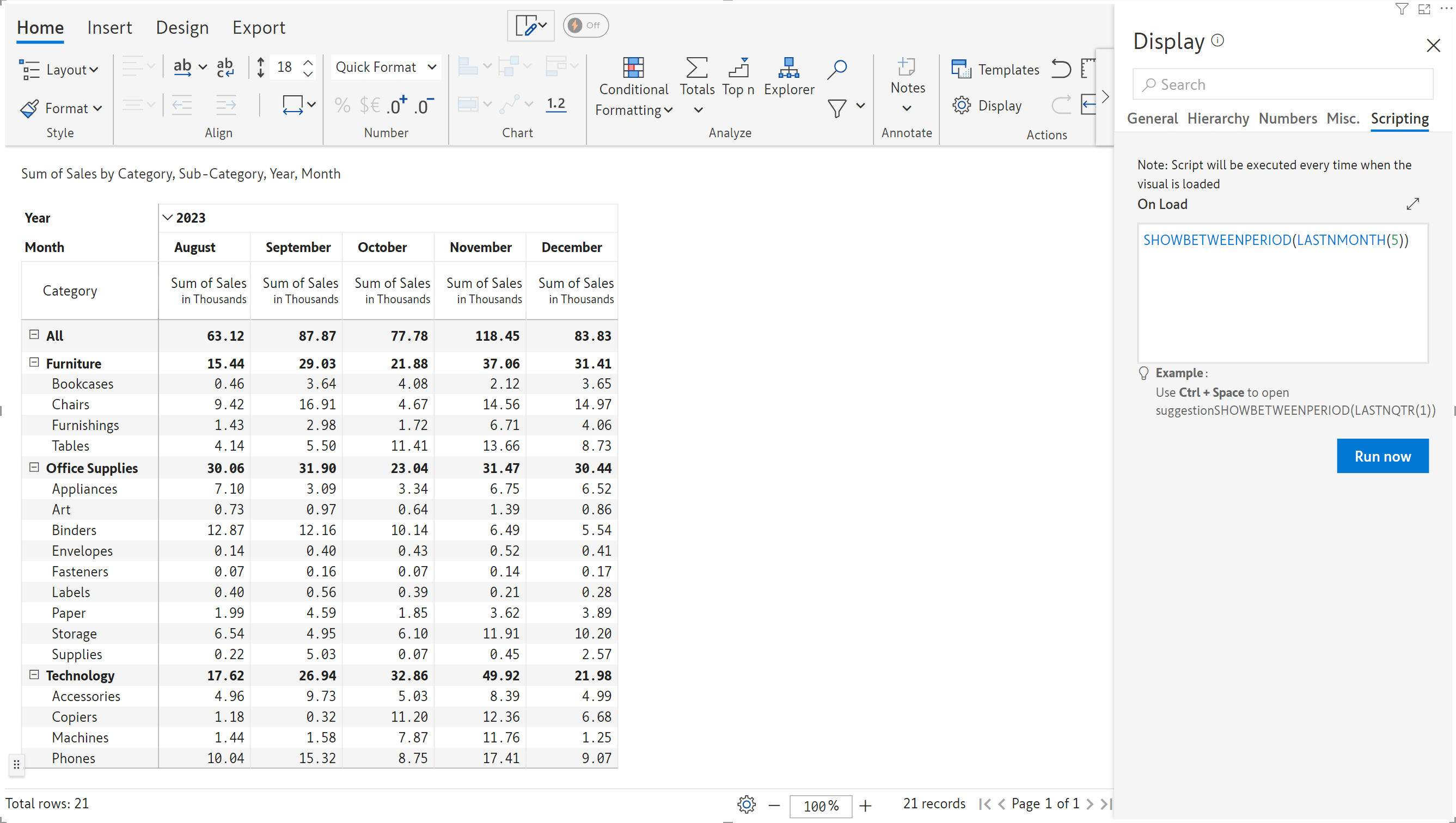Screen dimensions: 1456x823
Task: Click the Search magnifier in Analyze group
Action: pos(836,69)
